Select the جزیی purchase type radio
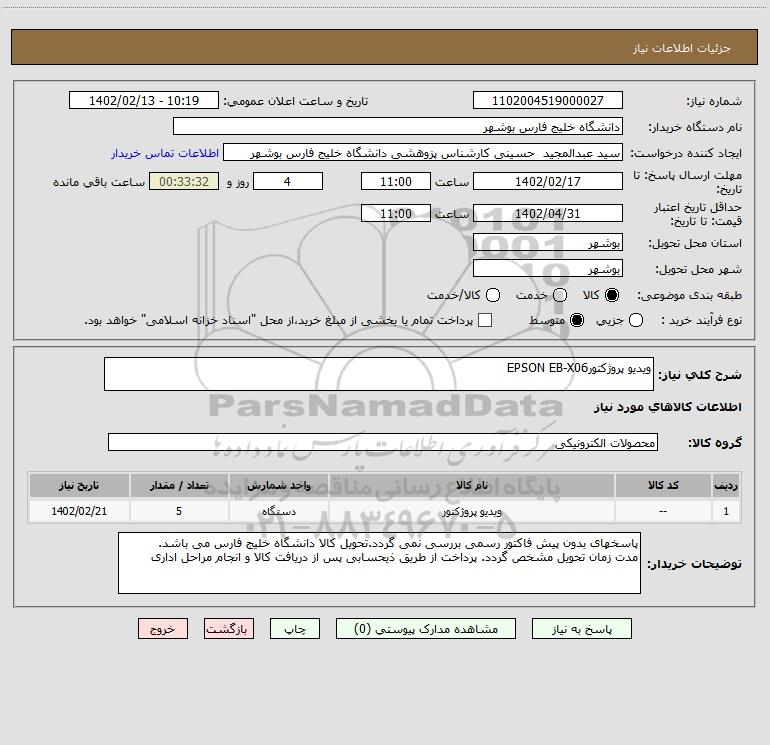The height and width of the screenshot is (745, 770). pyautogui.click(x=636, y=320)
